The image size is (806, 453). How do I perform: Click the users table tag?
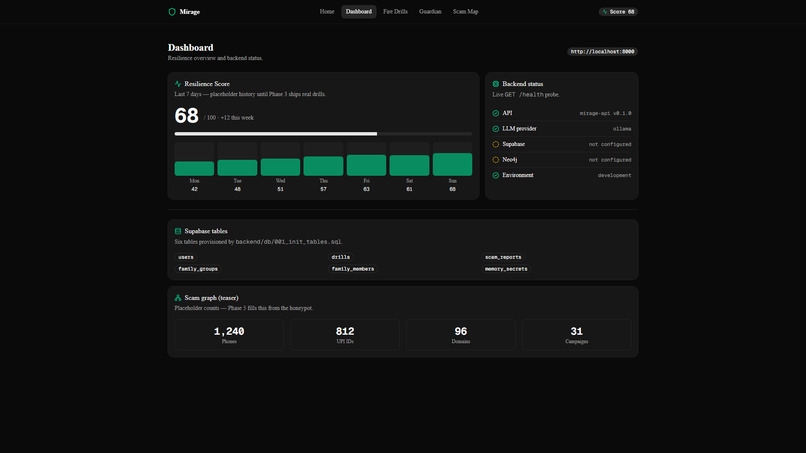(x=186, y=257)
